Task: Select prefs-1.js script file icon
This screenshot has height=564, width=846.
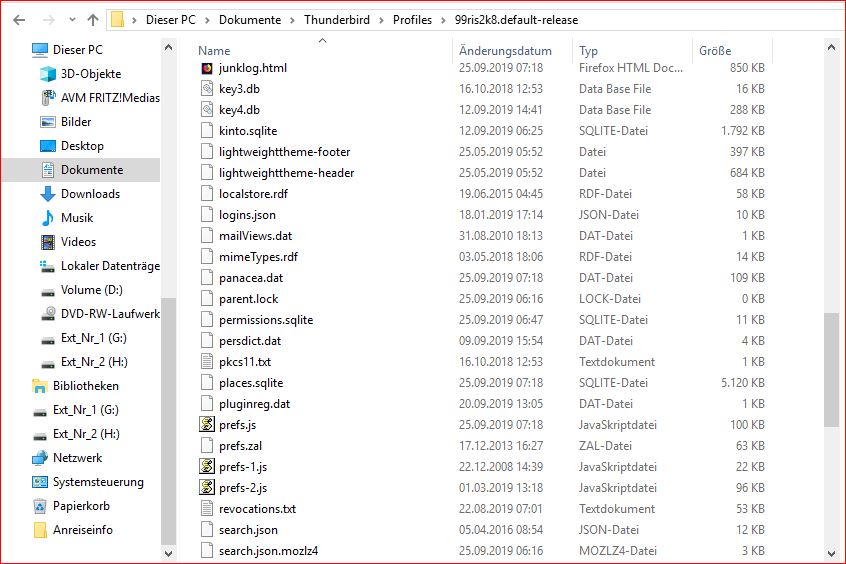Action: click(207, 467)
